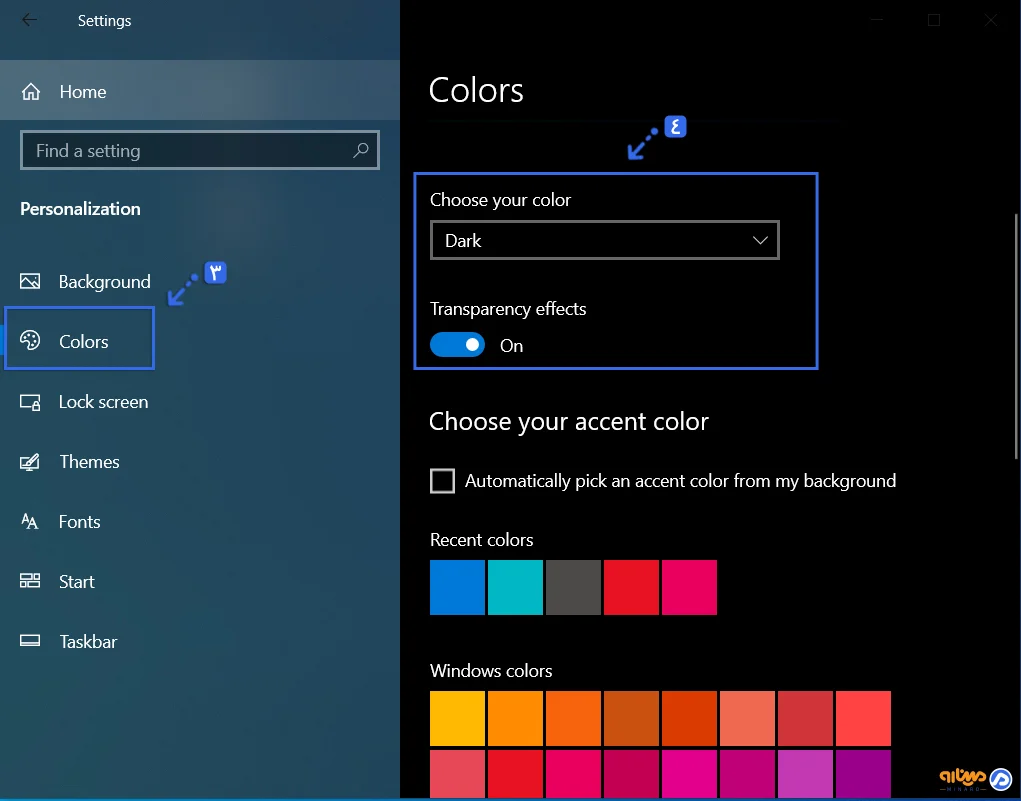Viewport: 1021px width, 801px height.
Task: Check Automatically pick an accent color box
Action: pyautogui.click(x=443, y=481)
